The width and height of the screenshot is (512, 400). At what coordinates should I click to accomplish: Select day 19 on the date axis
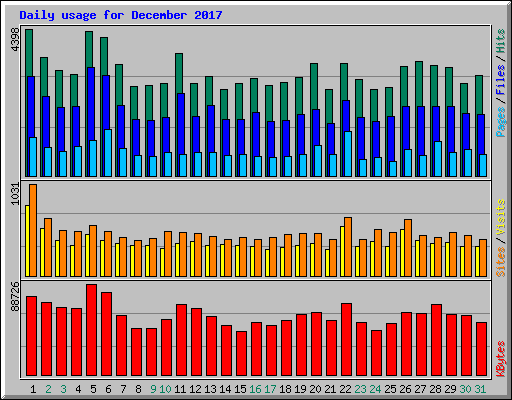click(x=300, y=389)
